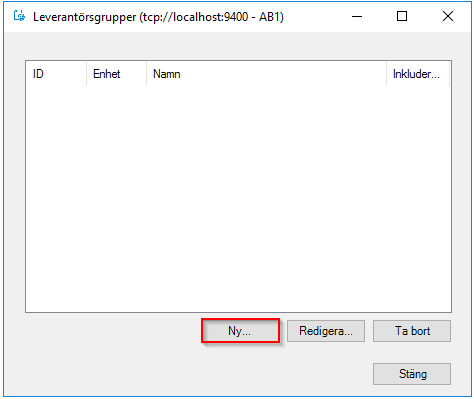Viewport: 474px width, 399px height.
Task: Open Redigera... to edit group
Action: coord(326,331)
